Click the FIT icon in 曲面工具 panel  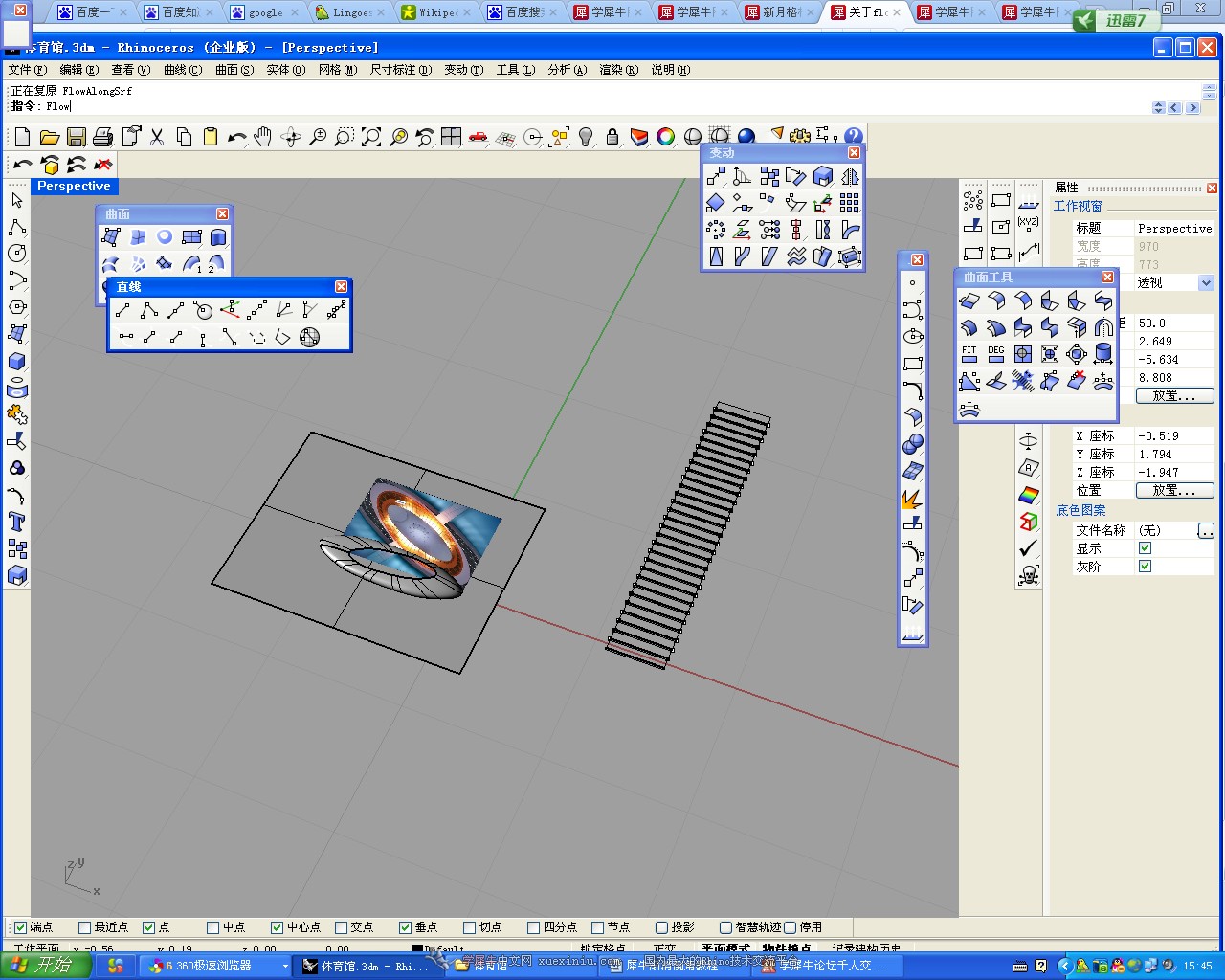click(969, 354)
